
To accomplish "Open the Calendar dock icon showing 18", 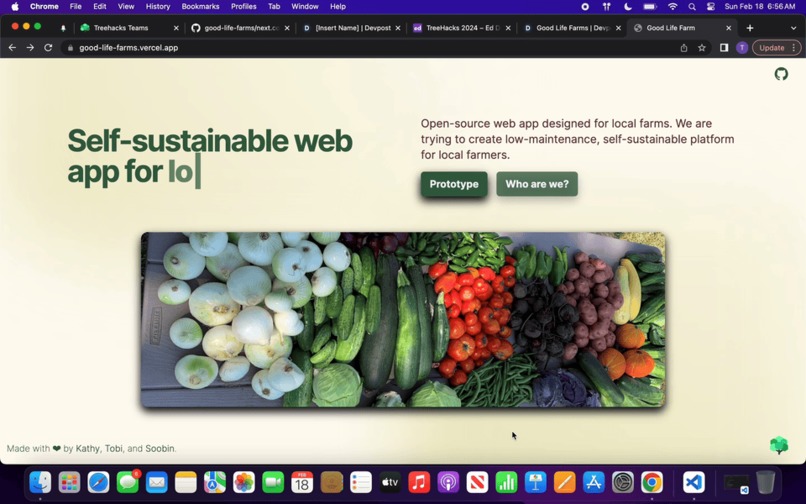I will click(302, 482).
